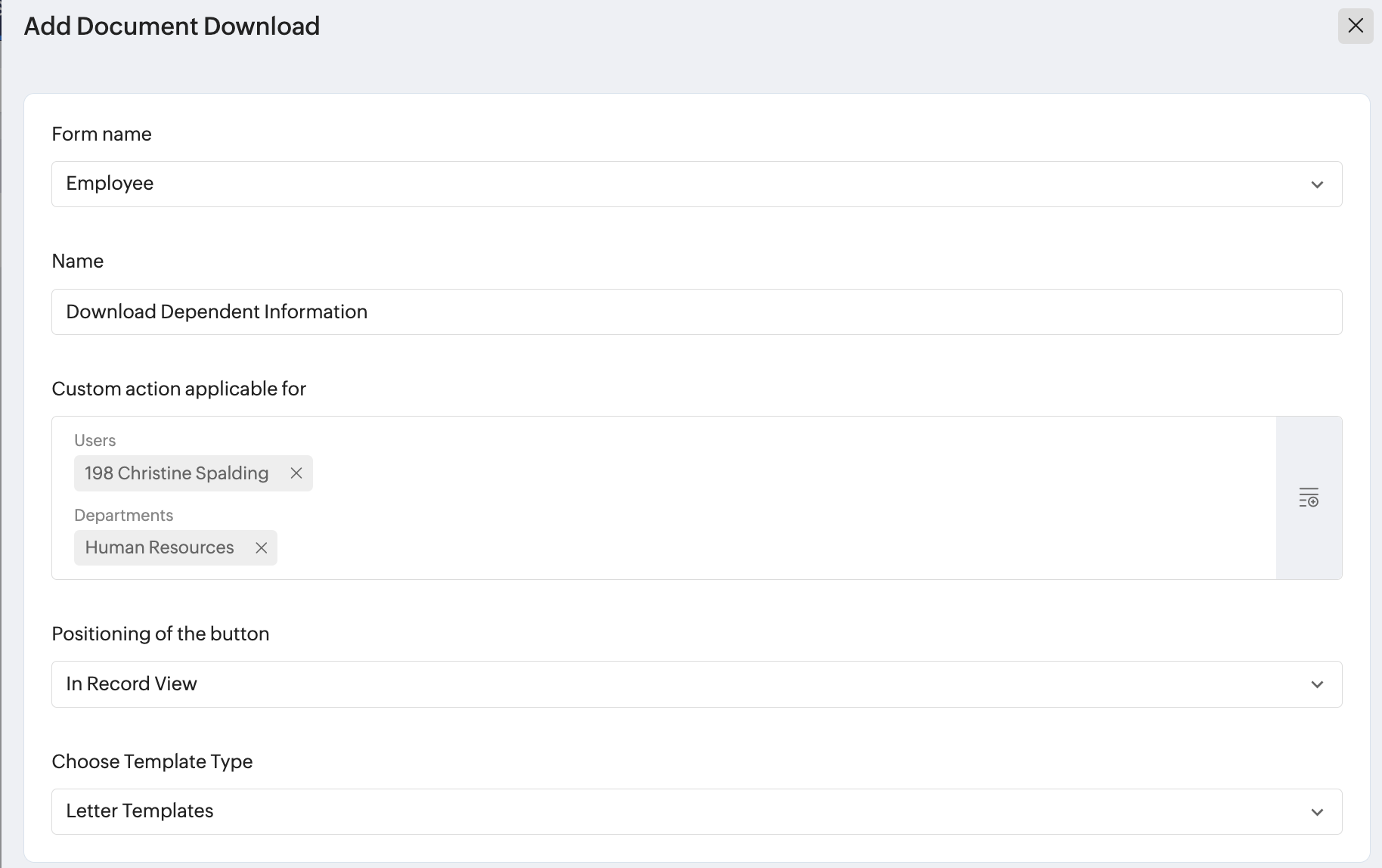1382x868 pixels.
Task: Click the Custom action applicable for label
Action: 178,389
